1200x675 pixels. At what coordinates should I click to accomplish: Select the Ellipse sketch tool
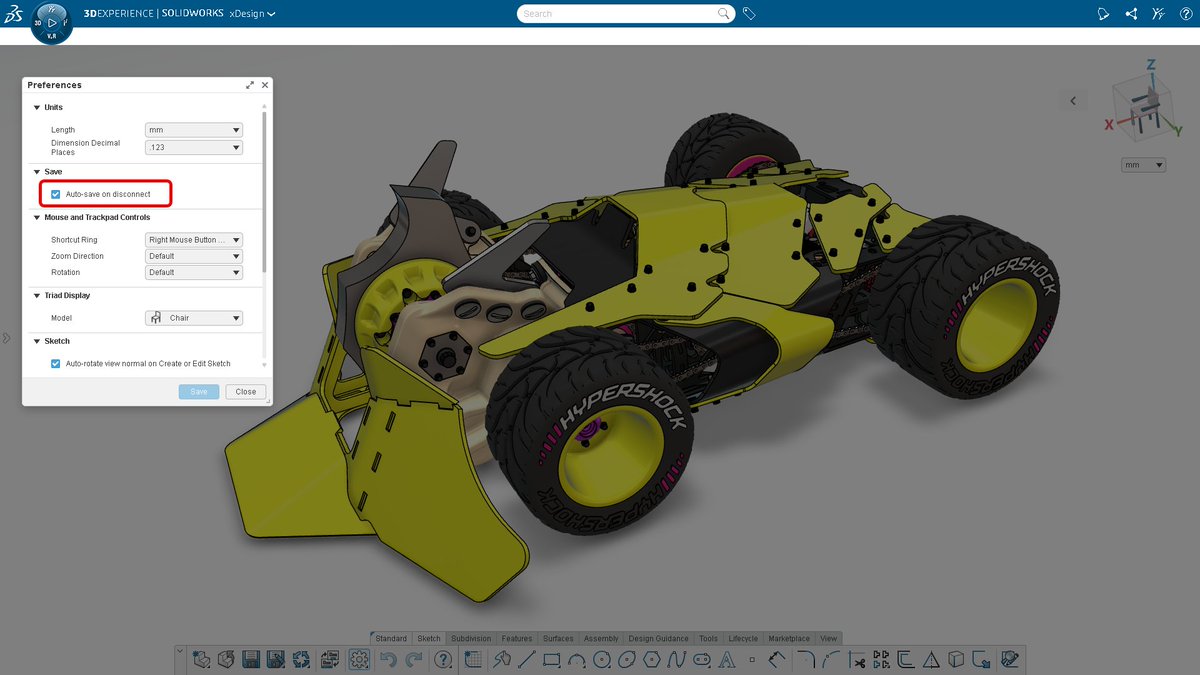pyautogui.click(x=627, y=659)
